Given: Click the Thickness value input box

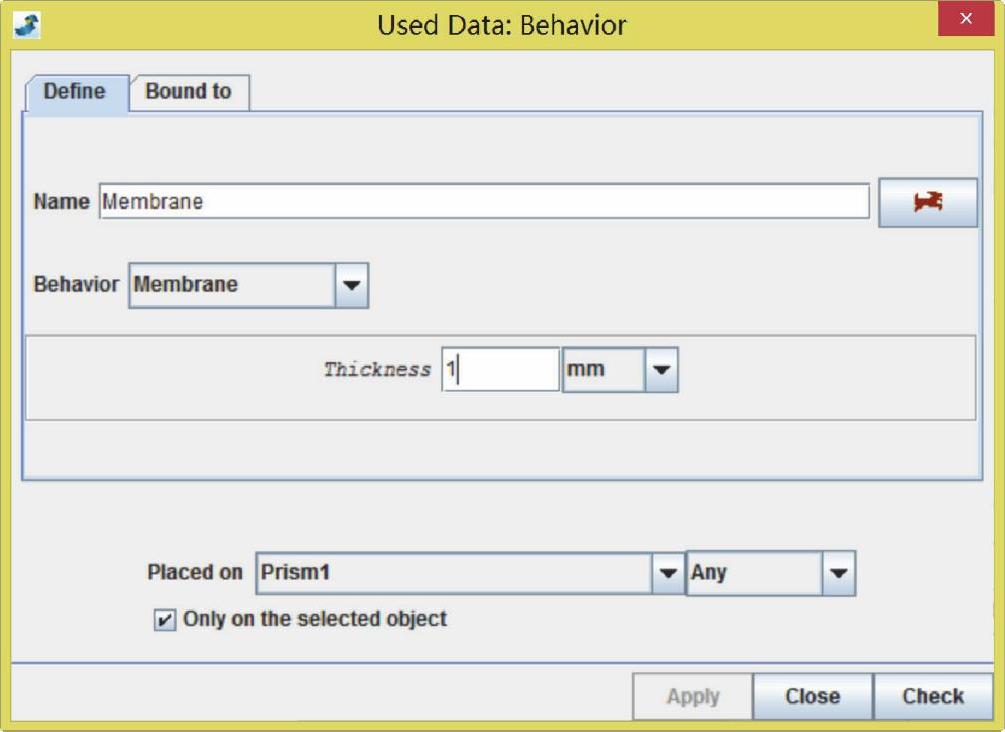Looking at the screenshot, I should 500,370.
